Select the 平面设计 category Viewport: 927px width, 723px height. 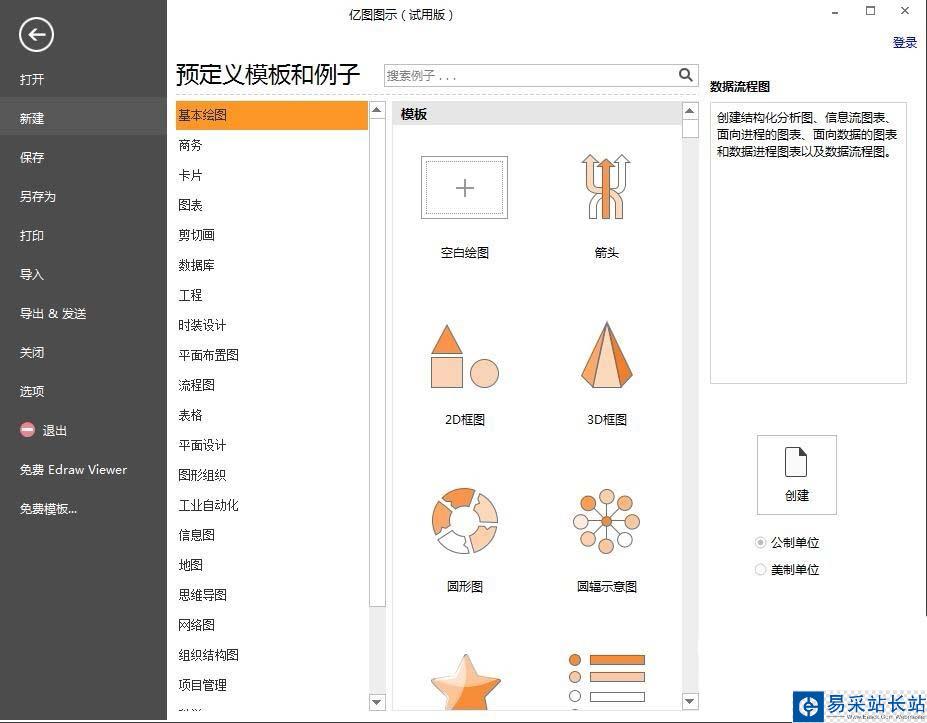tap(202, 445)
